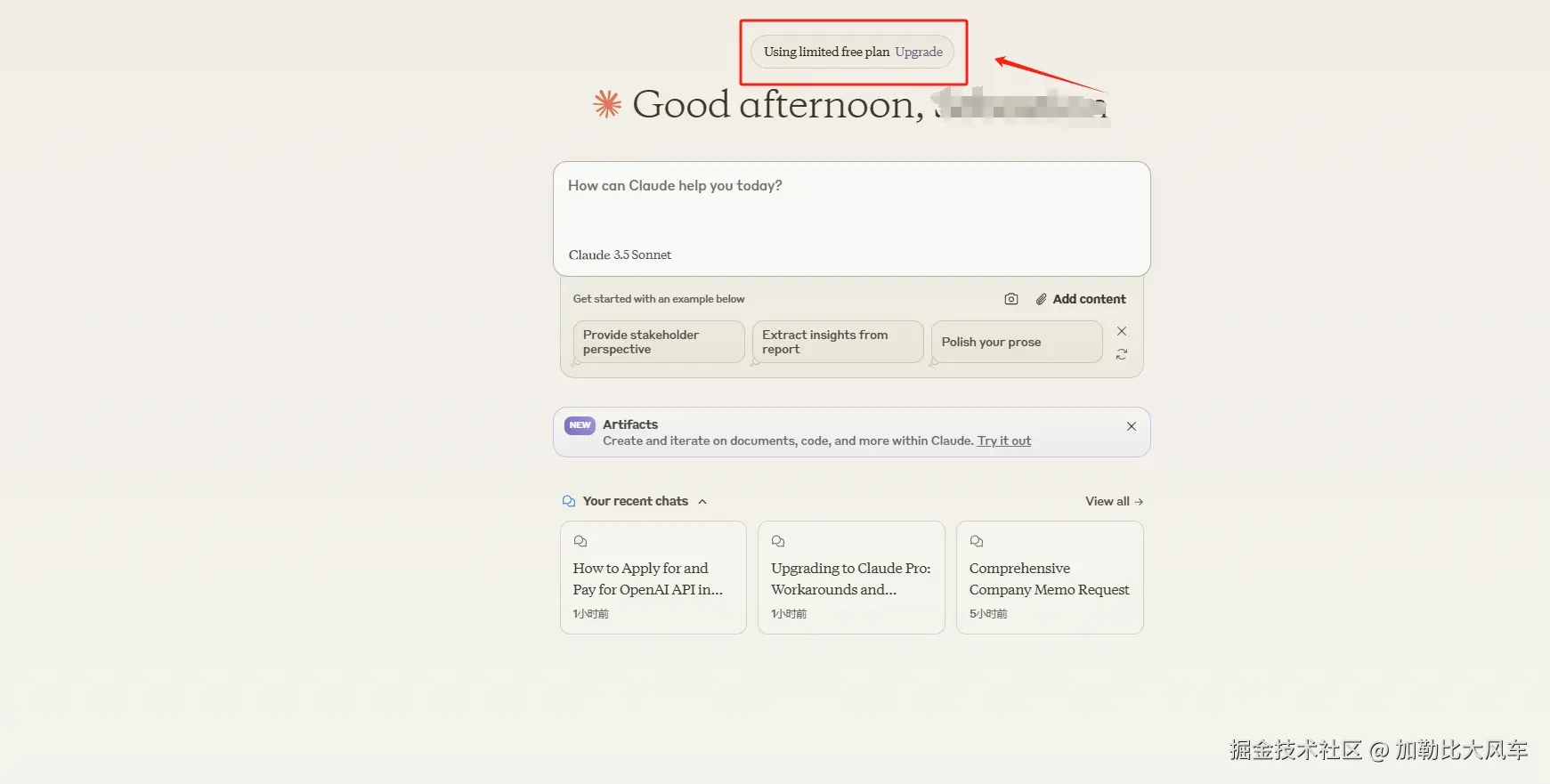Dismiss the example prompts with X
This screenshot has height=784, width=1550.
[1122, 331]
